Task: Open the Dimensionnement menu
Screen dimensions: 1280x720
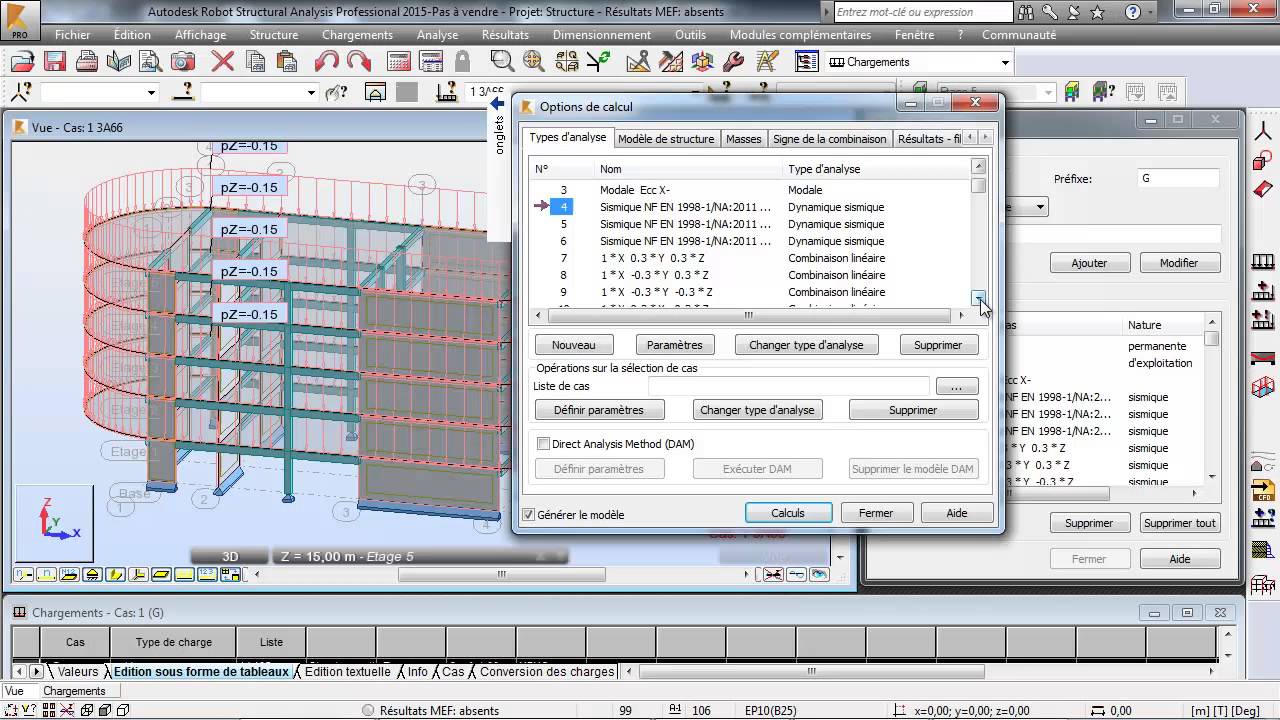Action: [x=601, y=34]
